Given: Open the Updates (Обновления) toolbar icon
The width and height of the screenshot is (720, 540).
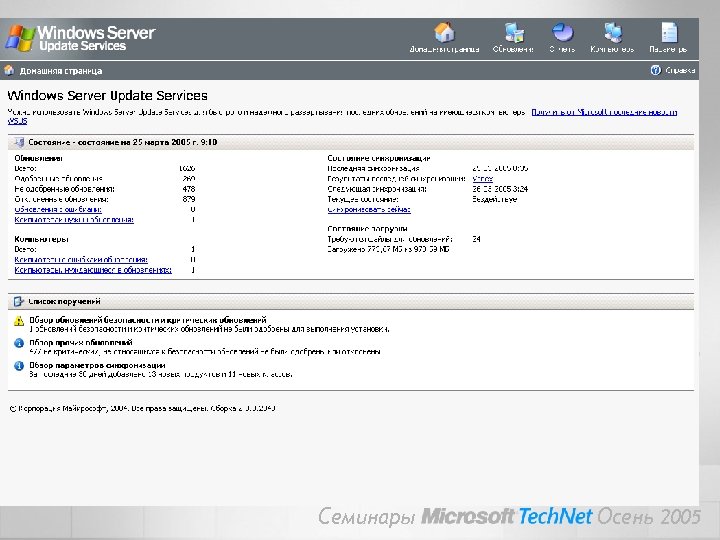Looking at the screenshot, I should 514,32.
